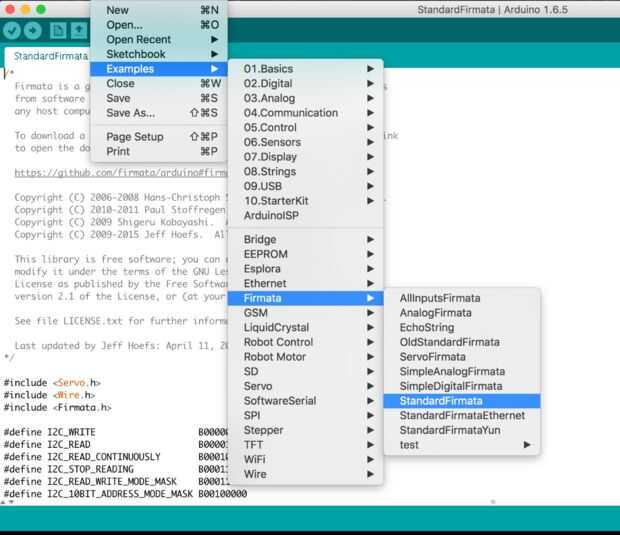Viewport: 620px width, 535px height.
Task: Expand the 03.Analog examples submenu
Action: (x=305, y=98)
